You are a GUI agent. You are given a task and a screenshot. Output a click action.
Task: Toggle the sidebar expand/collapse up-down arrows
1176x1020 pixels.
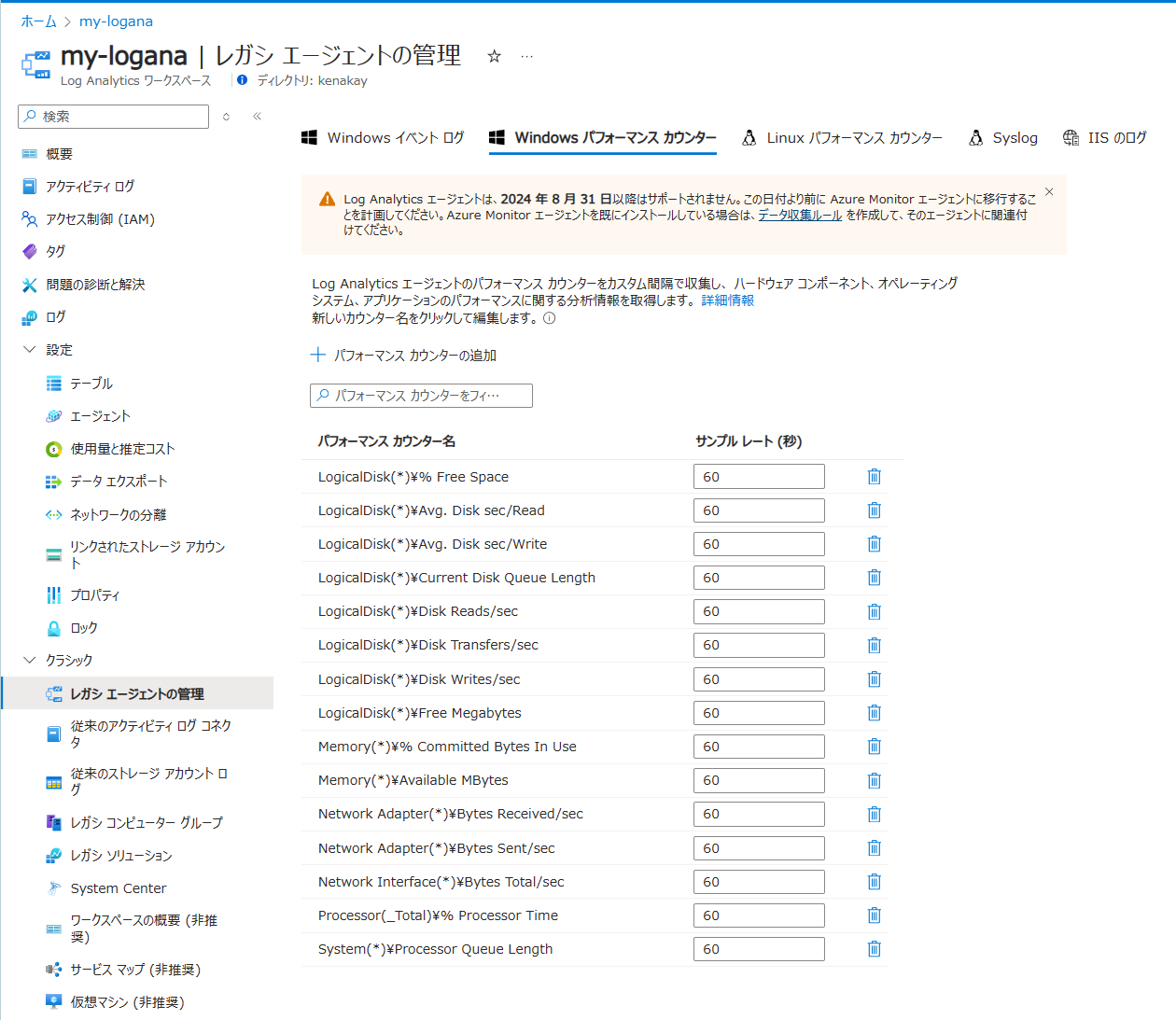[x=226, y=117]
